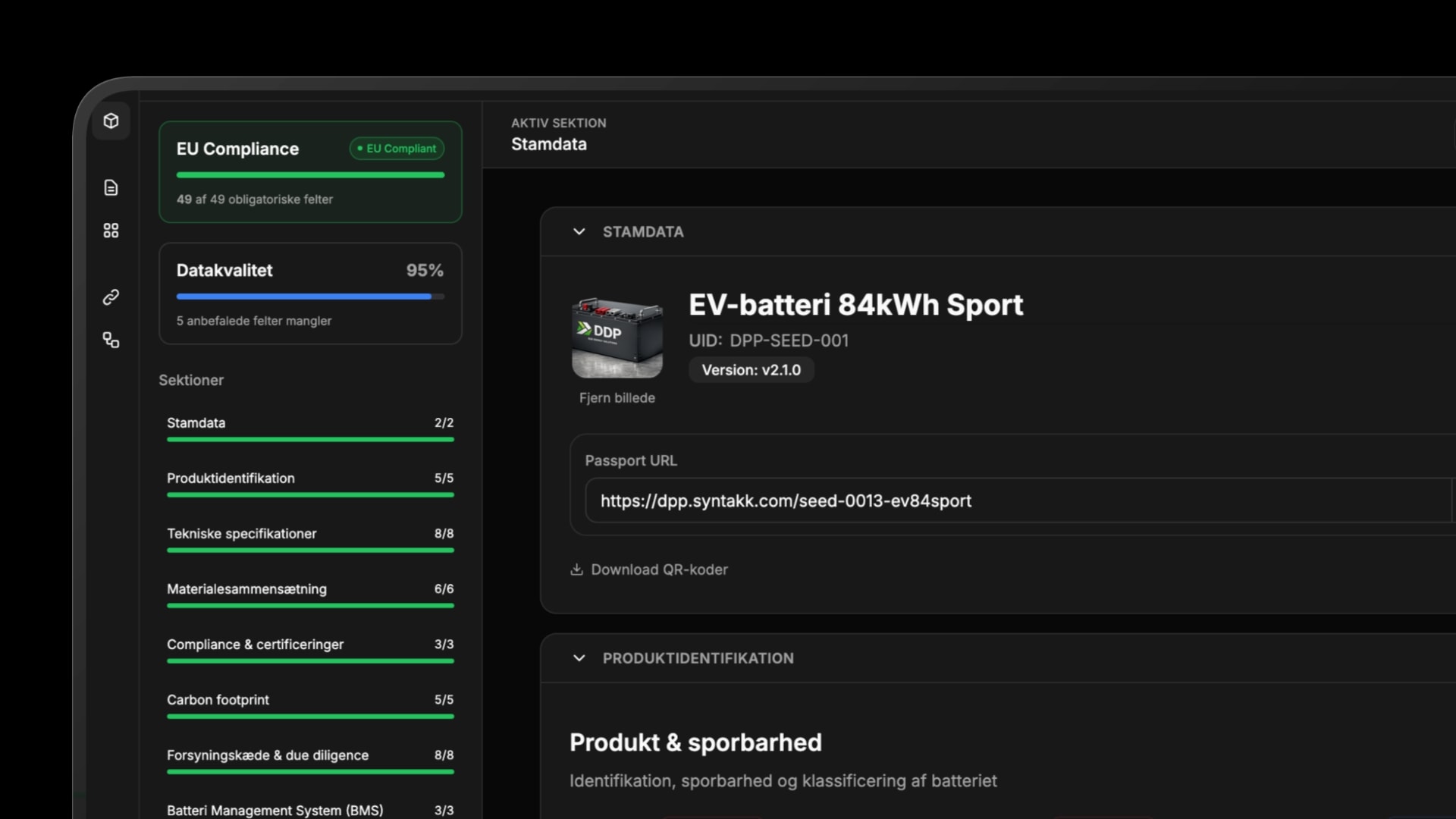1456x819 pixels.
Task: Select the link icon in the sidebar
Action: pyautogui.click(x=111, y=297)
